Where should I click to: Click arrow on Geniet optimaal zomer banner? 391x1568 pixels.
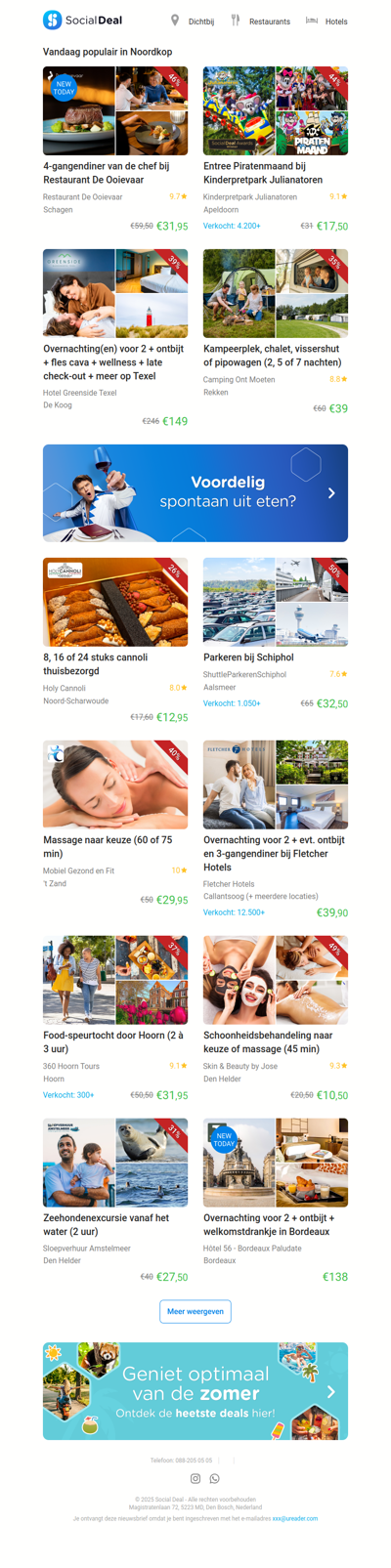point(331,1391)
